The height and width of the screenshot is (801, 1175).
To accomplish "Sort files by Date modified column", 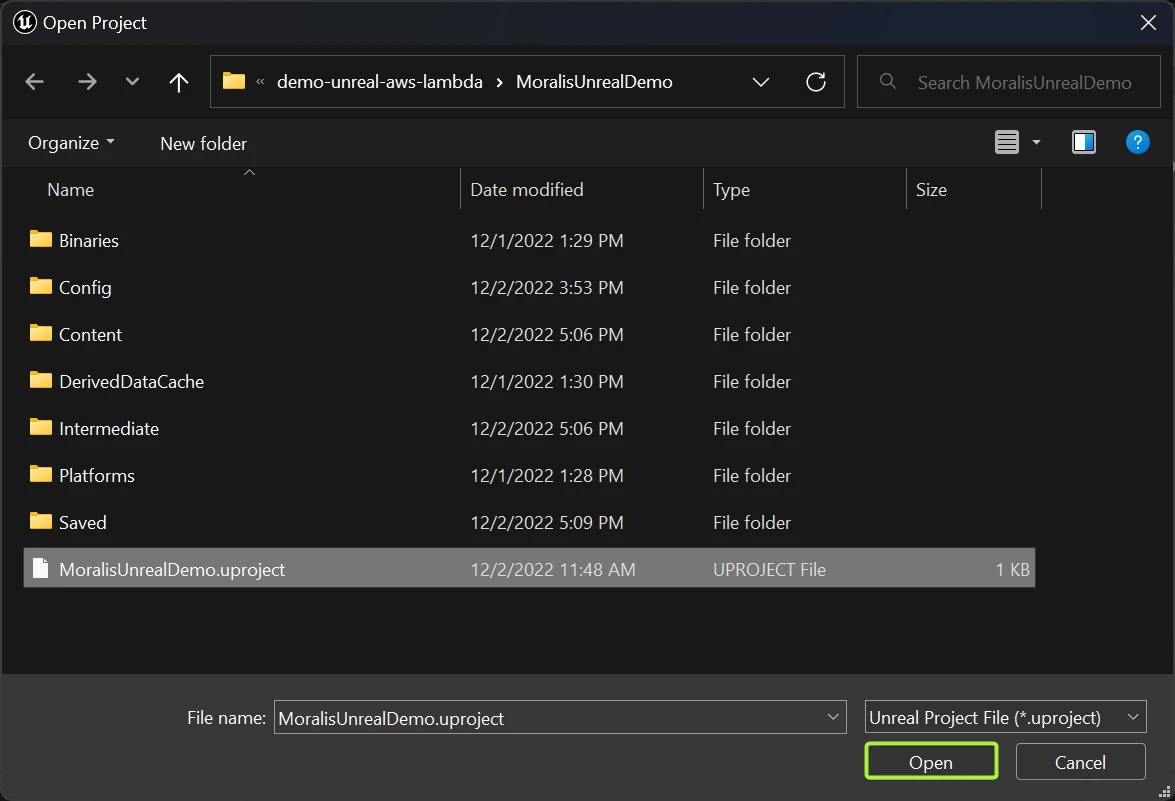I will [x=527, y=189].
